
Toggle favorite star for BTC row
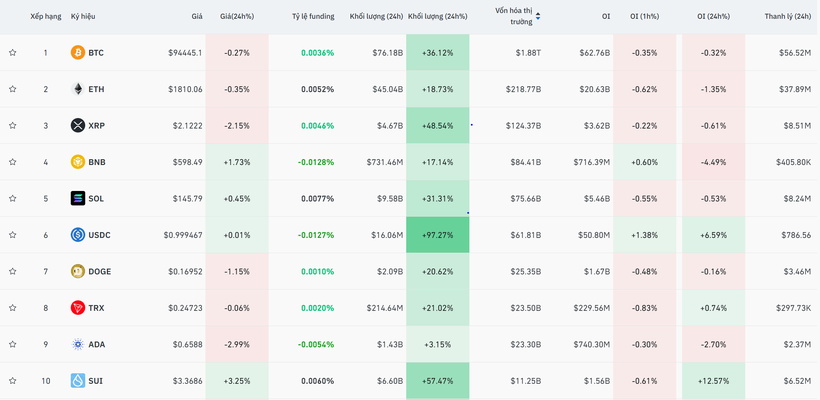pyautogui.click(x=13, y=52)
